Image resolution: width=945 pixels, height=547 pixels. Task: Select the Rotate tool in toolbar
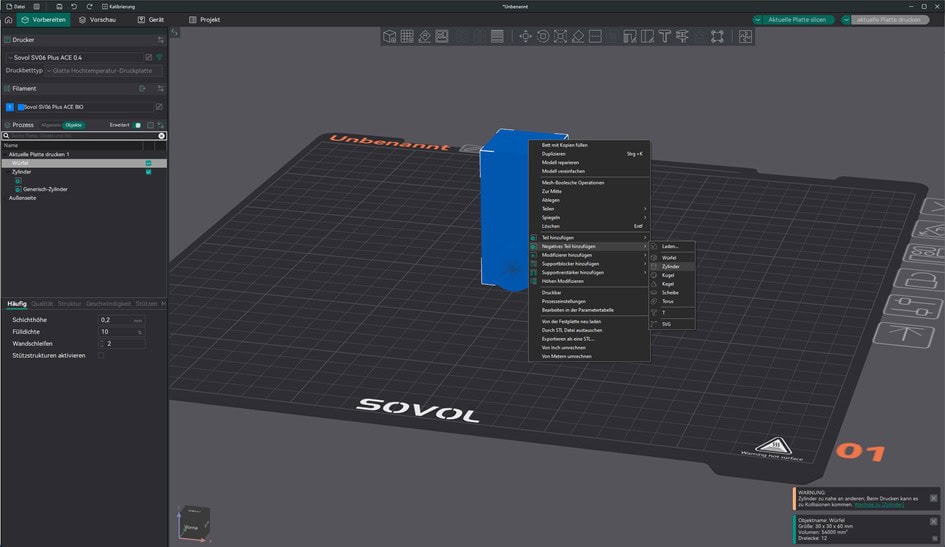(542, 37)
